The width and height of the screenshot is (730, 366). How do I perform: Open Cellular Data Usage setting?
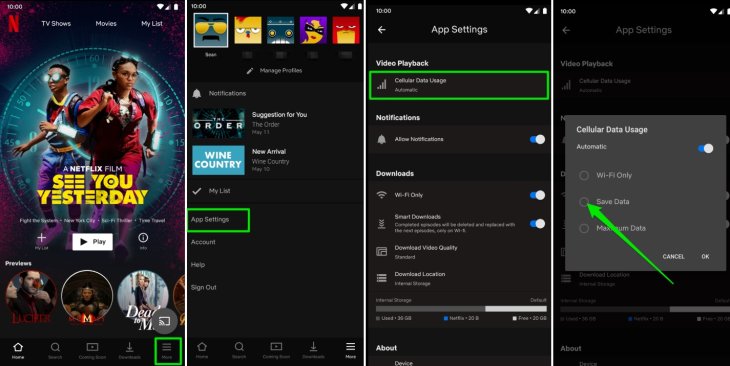click(x=459, y=85)
